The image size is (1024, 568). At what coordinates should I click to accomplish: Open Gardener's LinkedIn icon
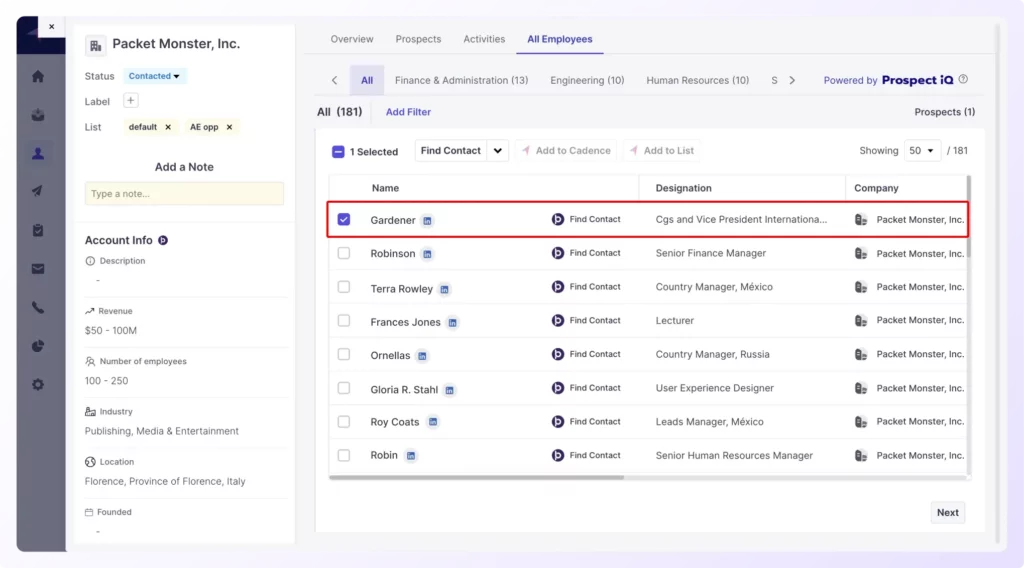click(x=427, y=221)
